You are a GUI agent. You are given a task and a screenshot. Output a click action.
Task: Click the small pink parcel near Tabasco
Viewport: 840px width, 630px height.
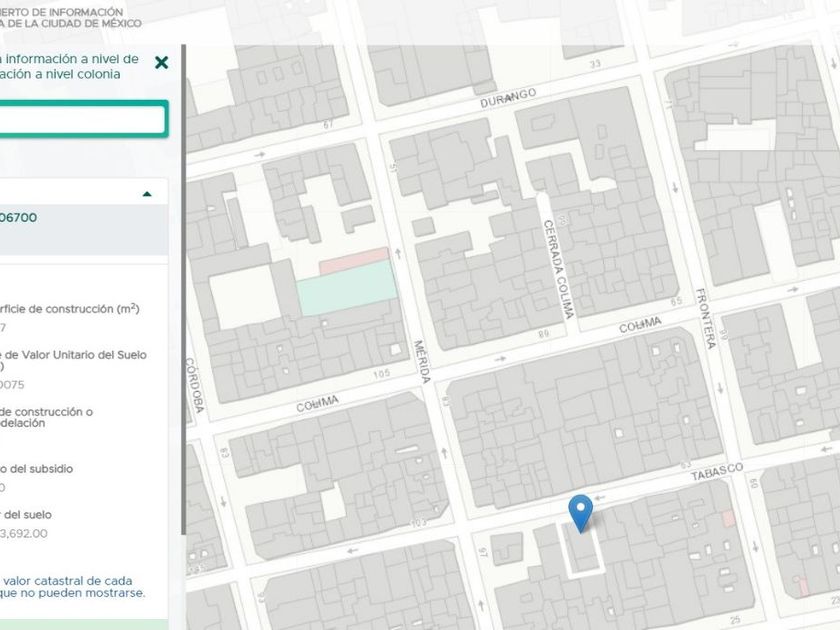click(x=728, y=519)
